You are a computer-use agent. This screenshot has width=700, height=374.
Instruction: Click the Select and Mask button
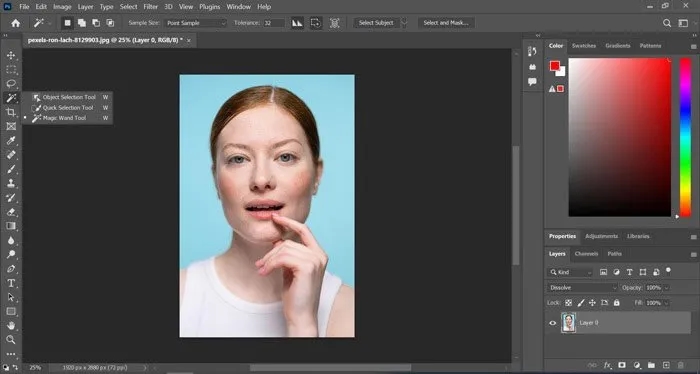[x=446, y=23]
